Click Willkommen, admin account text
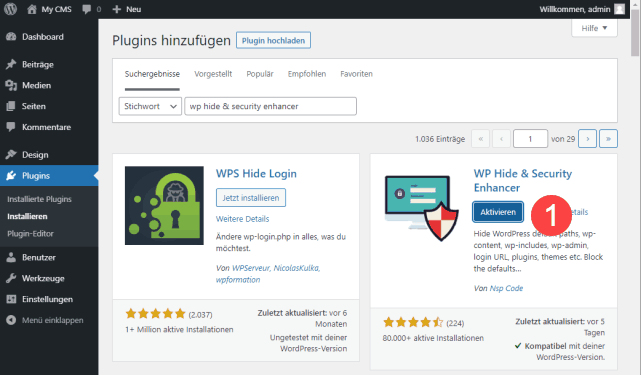 click(574, 9)
